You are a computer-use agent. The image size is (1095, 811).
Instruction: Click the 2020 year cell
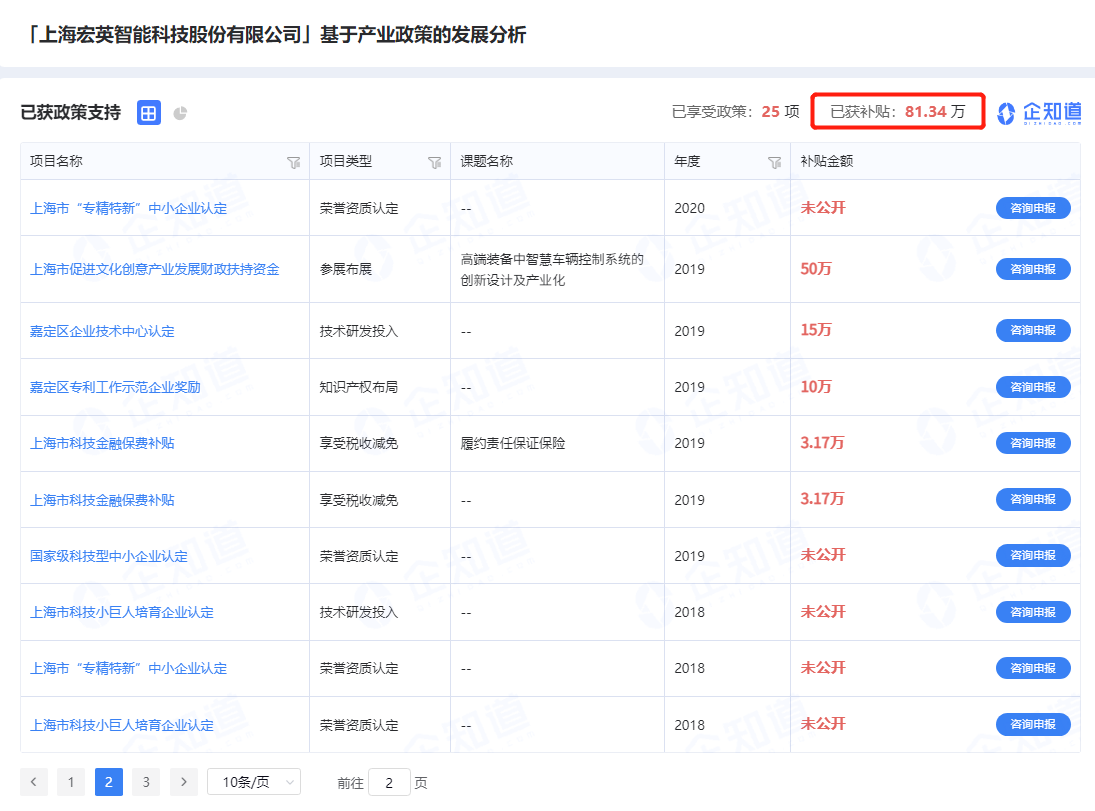689,208
